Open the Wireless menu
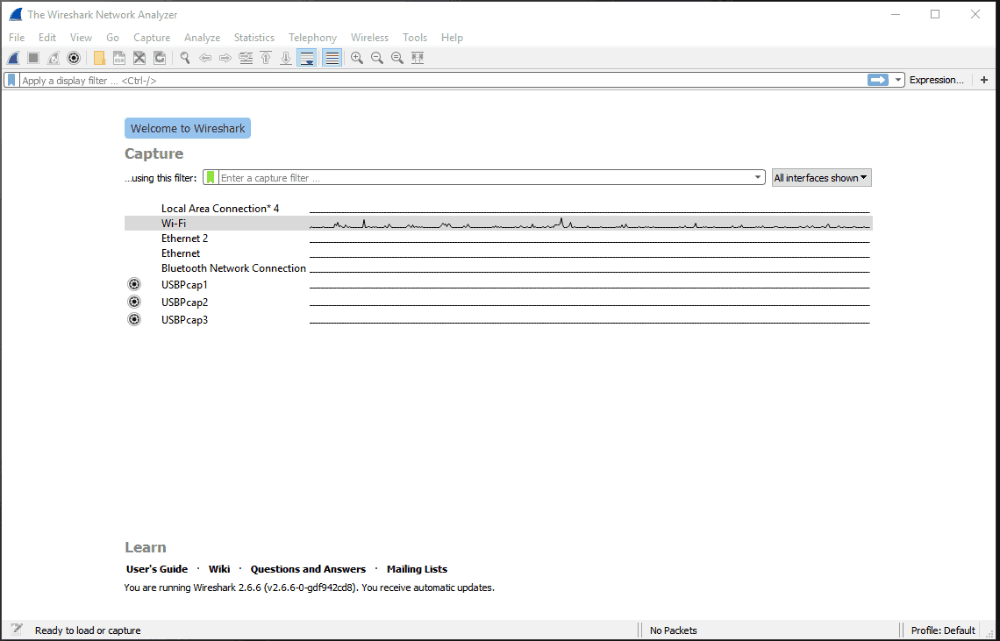 tap(370, 38)
